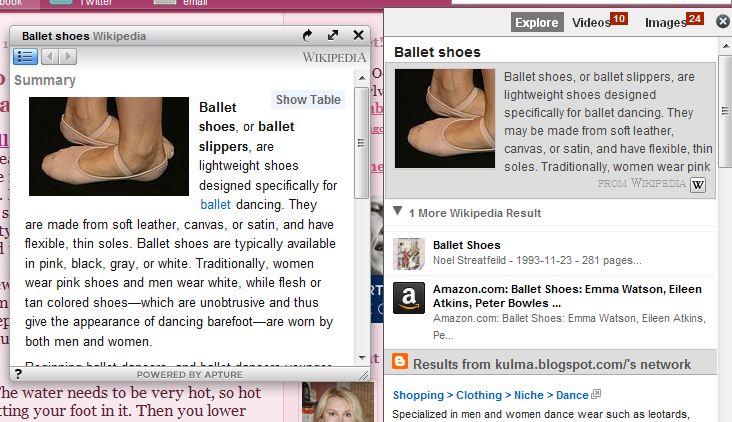
Task: Click the popup scrollbar down arrow
Action: 362,358
